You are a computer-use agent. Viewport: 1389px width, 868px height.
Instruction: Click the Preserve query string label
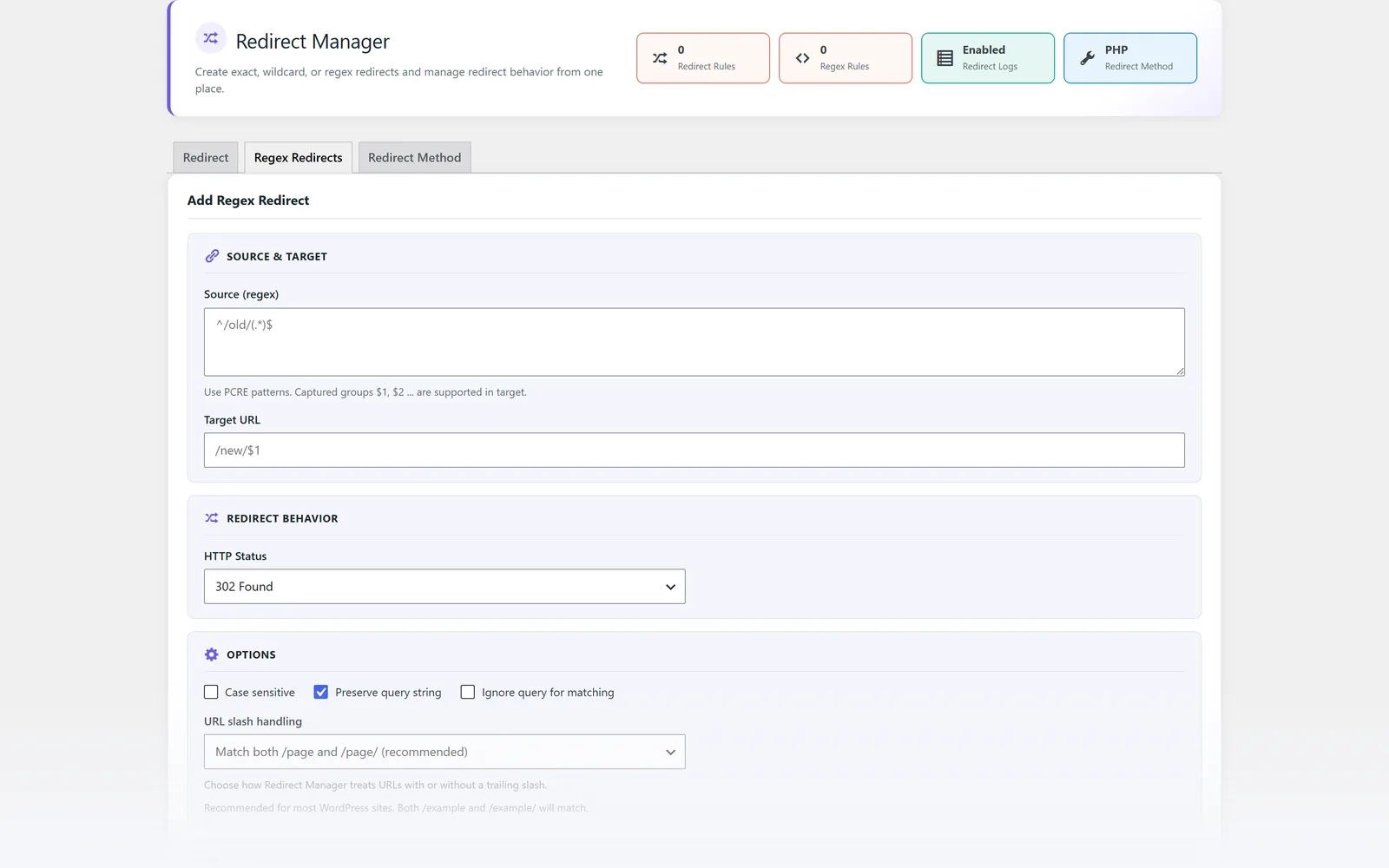pos(388,693)
